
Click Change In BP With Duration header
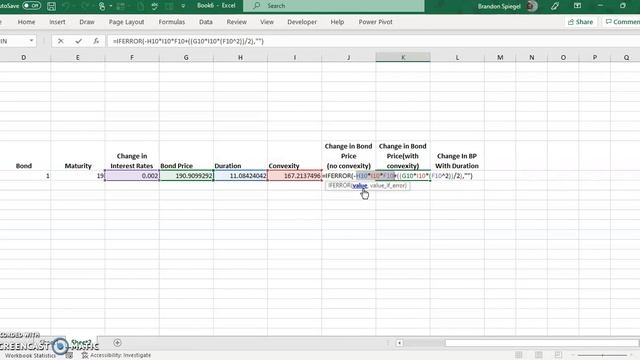click(x=457, y=161)
